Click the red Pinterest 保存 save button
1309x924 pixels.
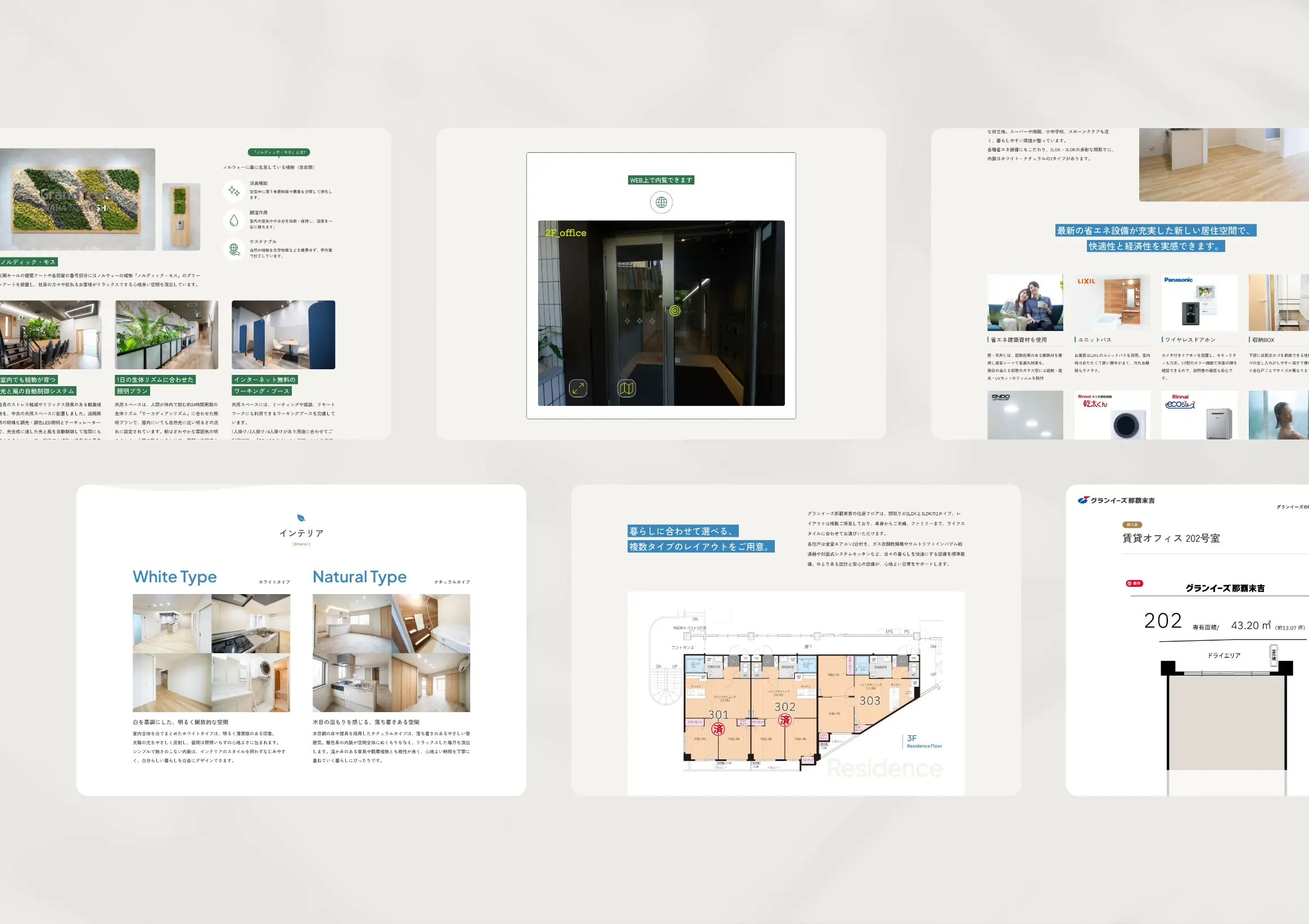point(1134,583)
